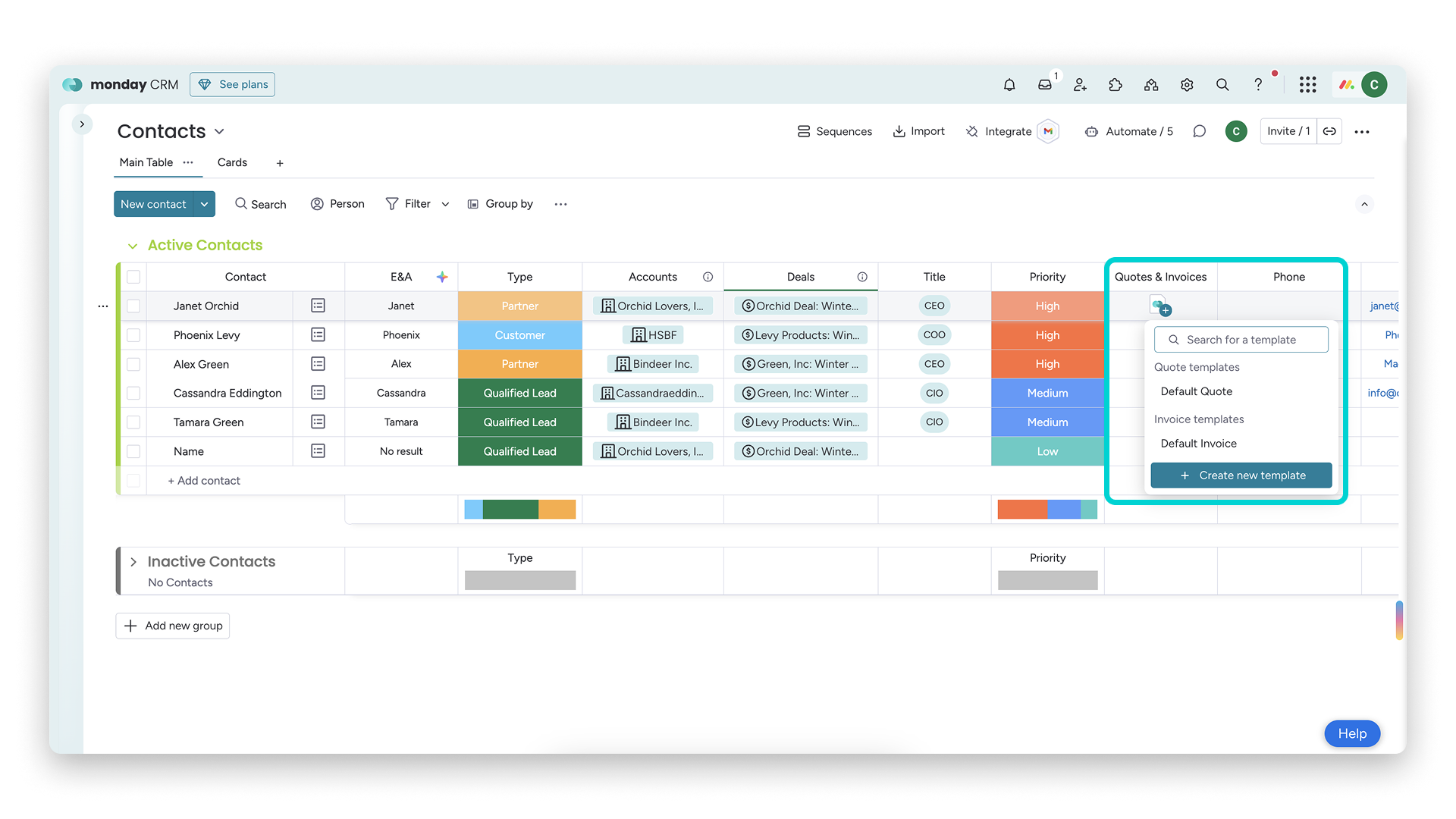Screen dimensions: 1456x819
Task: Copy board link via chain icon
Action: click(x=1329, y=131)
